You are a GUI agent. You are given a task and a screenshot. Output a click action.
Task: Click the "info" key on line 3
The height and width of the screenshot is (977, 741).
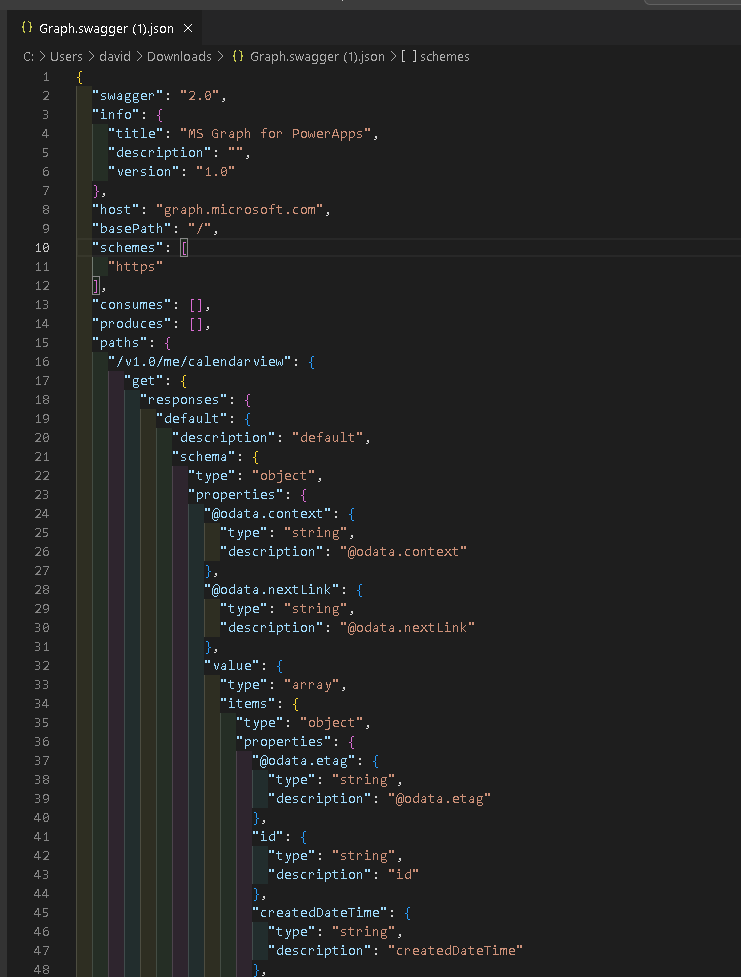point(116,115)
